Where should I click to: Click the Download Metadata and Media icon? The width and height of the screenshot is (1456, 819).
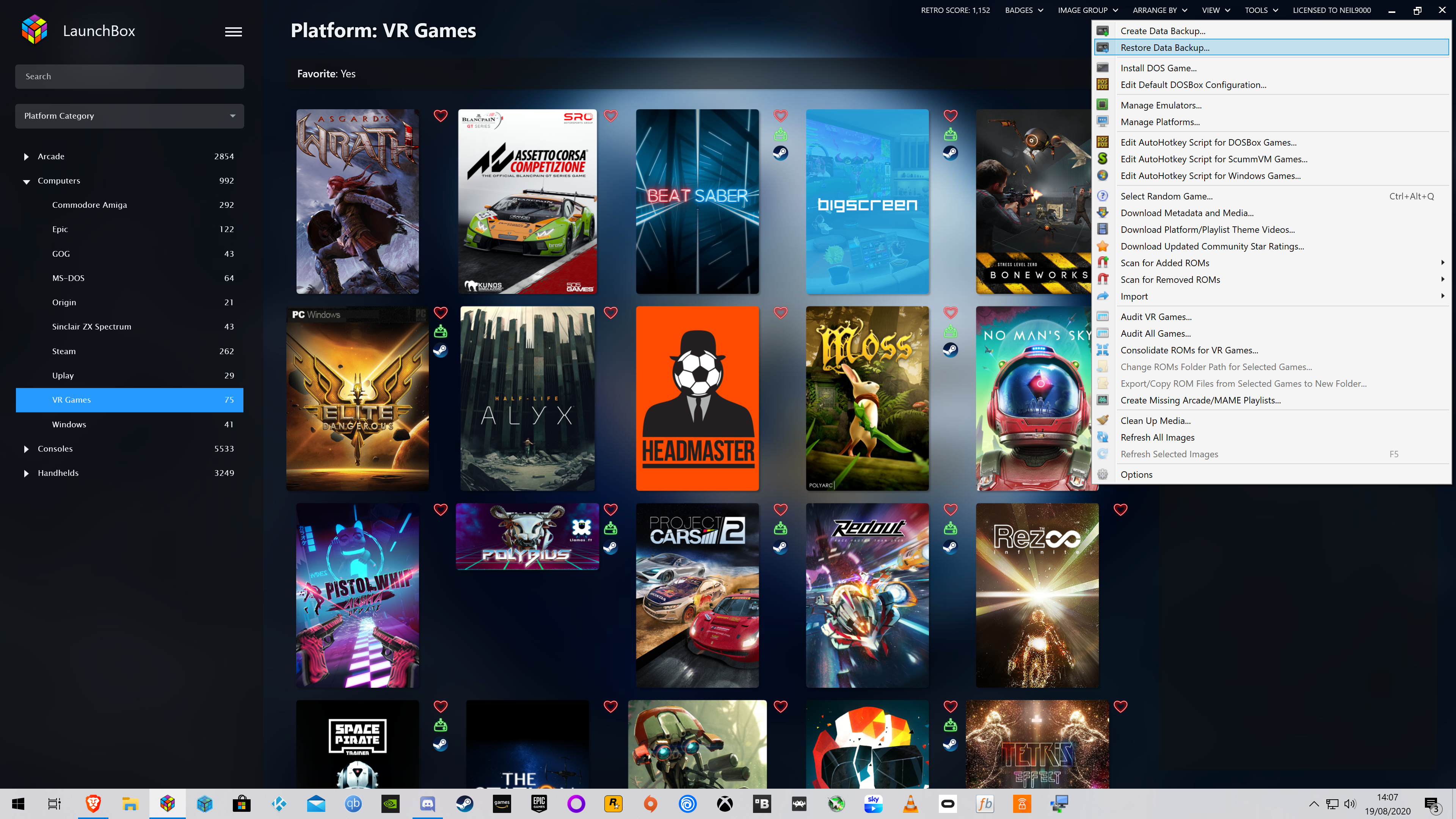(x=1102, y=212)
